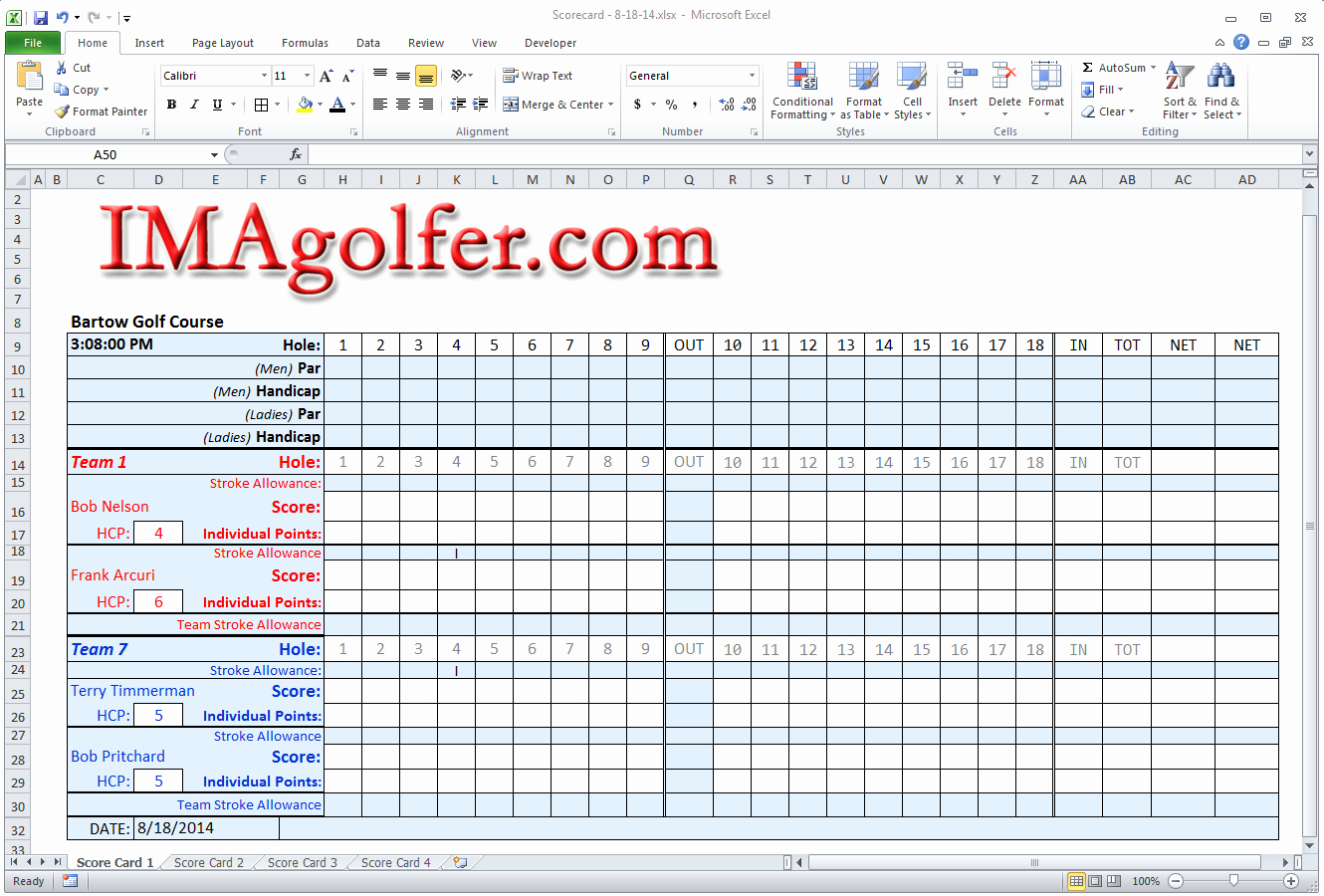
Task: Open the Clear dropdown
Action: 1107,112
